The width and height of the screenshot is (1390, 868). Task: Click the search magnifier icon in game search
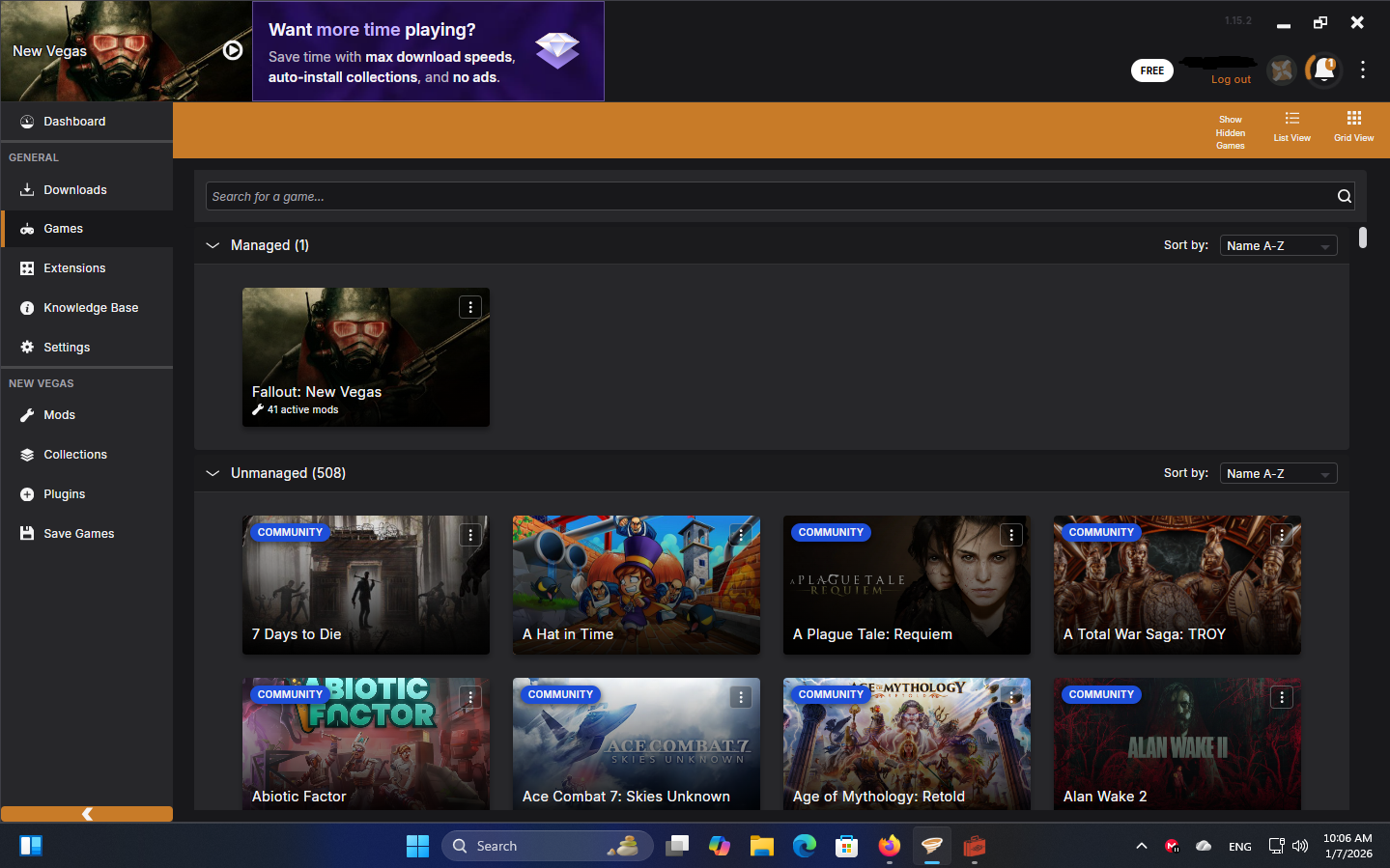[1344, 196]
